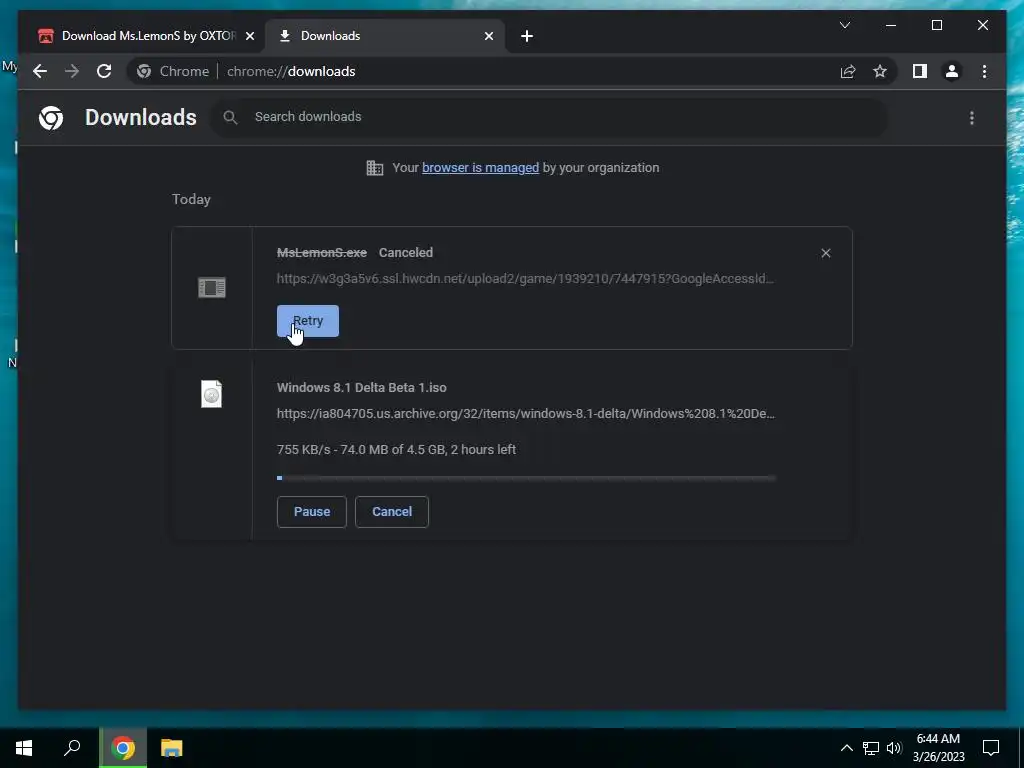Switch to the Download Ms.LemonS by OXTOR tab
The image size is (1024, 768).
(145, 36)
